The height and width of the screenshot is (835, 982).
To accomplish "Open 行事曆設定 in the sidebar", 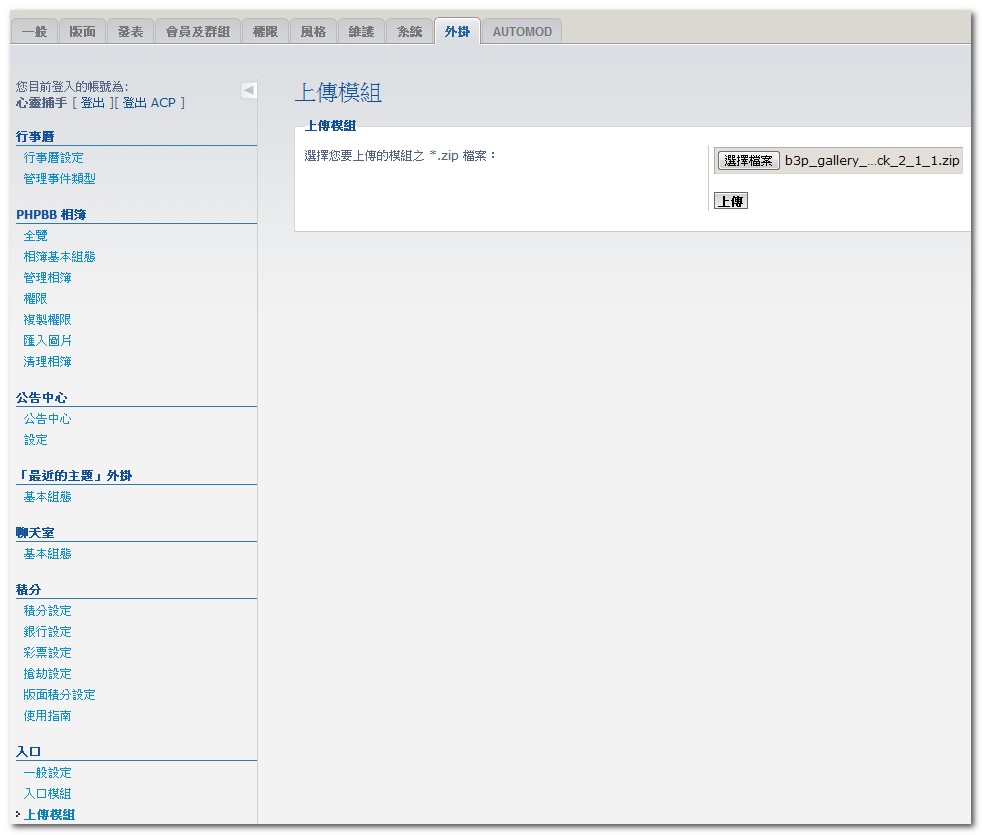I will pos(54,158).
